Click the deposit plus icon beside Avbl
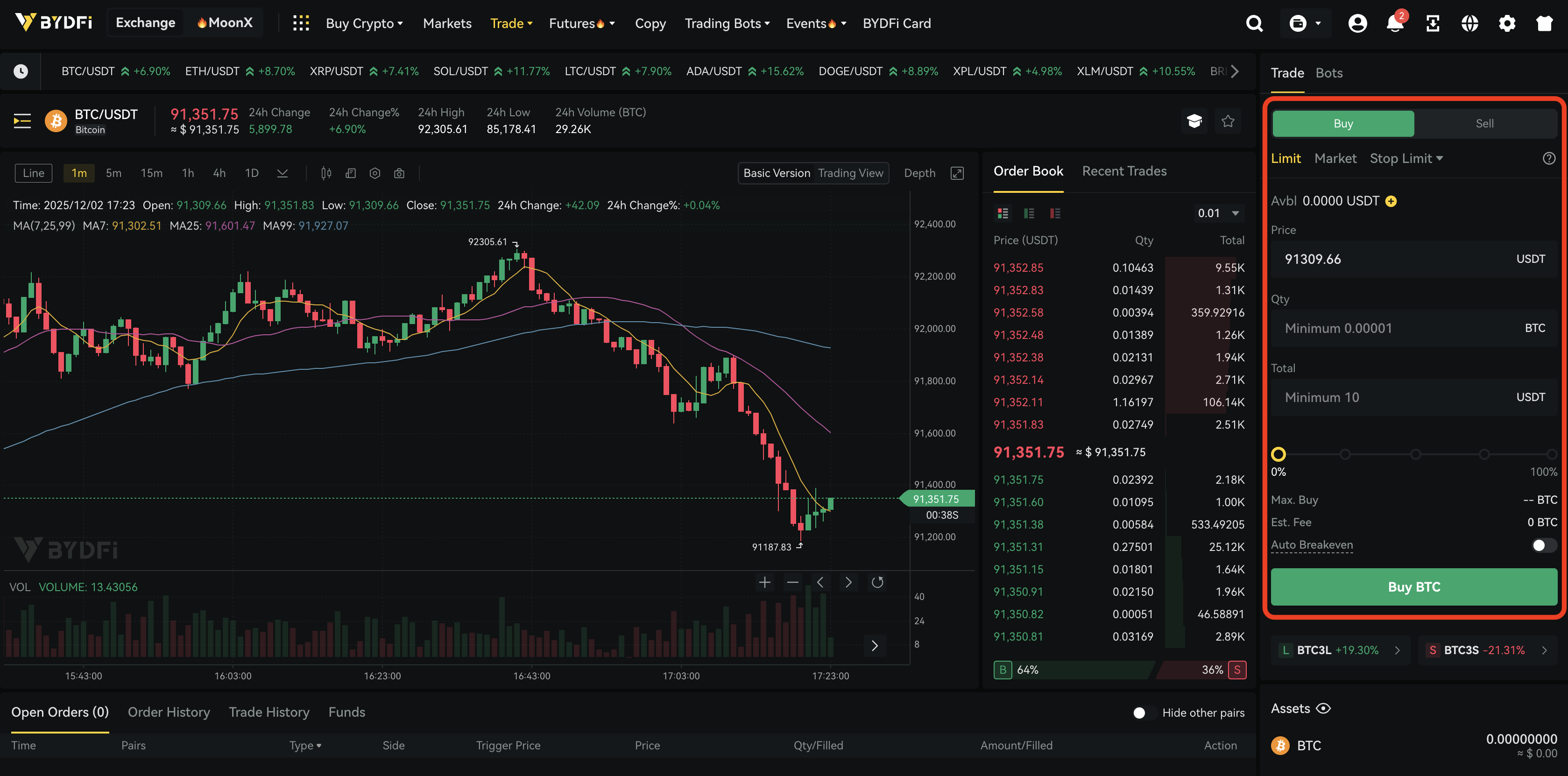Screen dimensions: 1568x776 coord(1391,201)
